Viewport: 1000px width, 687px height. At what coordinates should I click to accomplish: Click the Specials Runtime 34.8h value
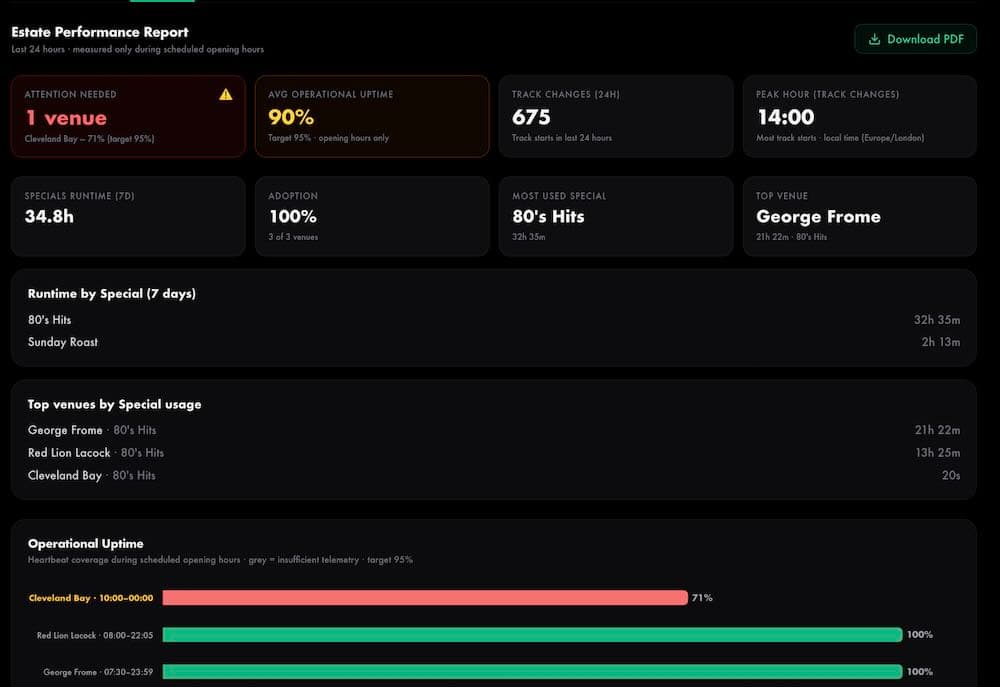click(x=49, y=216)
